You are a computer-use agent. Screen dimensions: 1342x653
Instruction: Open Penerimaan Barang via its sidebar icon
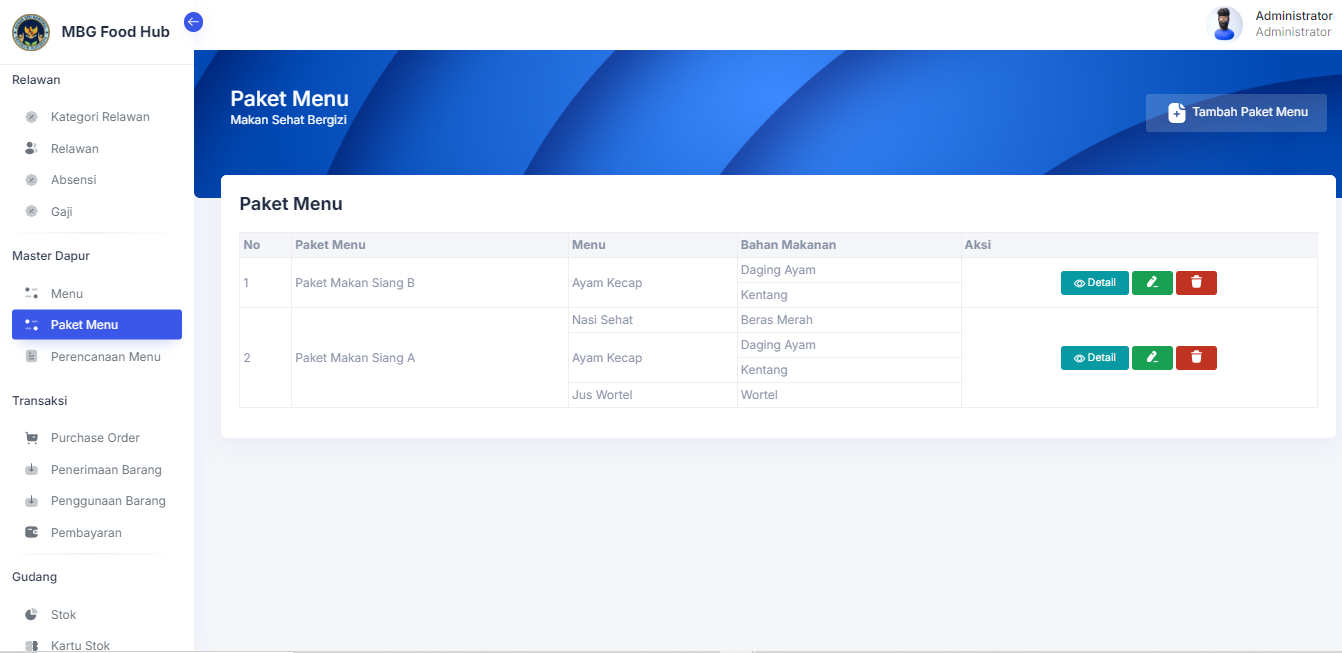[x=31, y=469]
